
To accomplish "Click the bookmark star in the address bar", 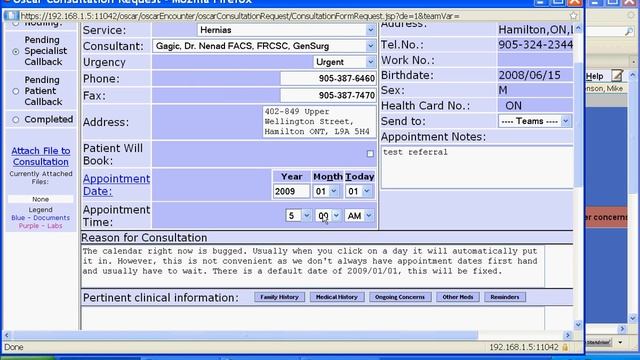I will 573,16.
